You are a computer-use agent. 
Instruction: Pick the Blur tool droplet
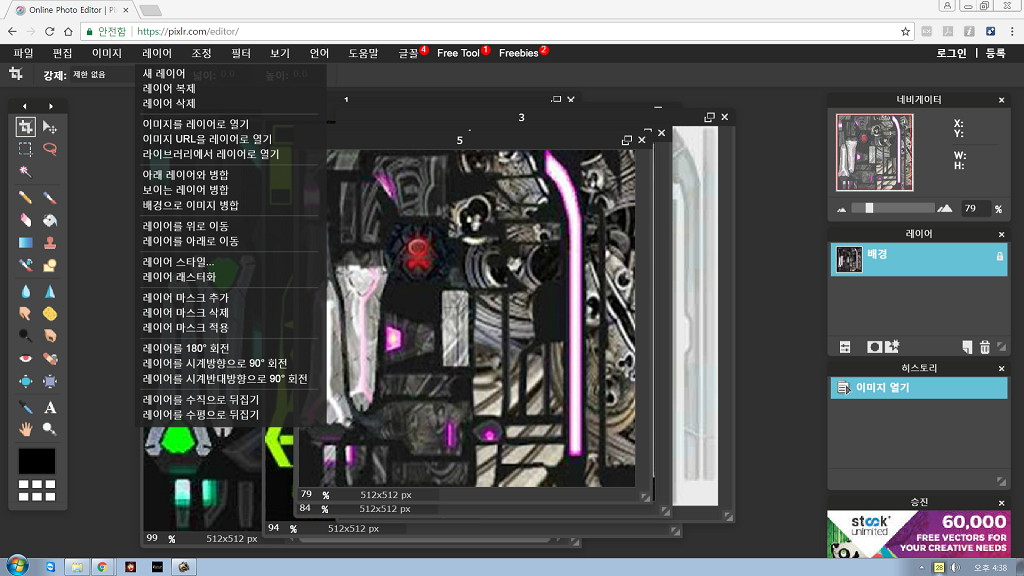[x=25, y=291]
